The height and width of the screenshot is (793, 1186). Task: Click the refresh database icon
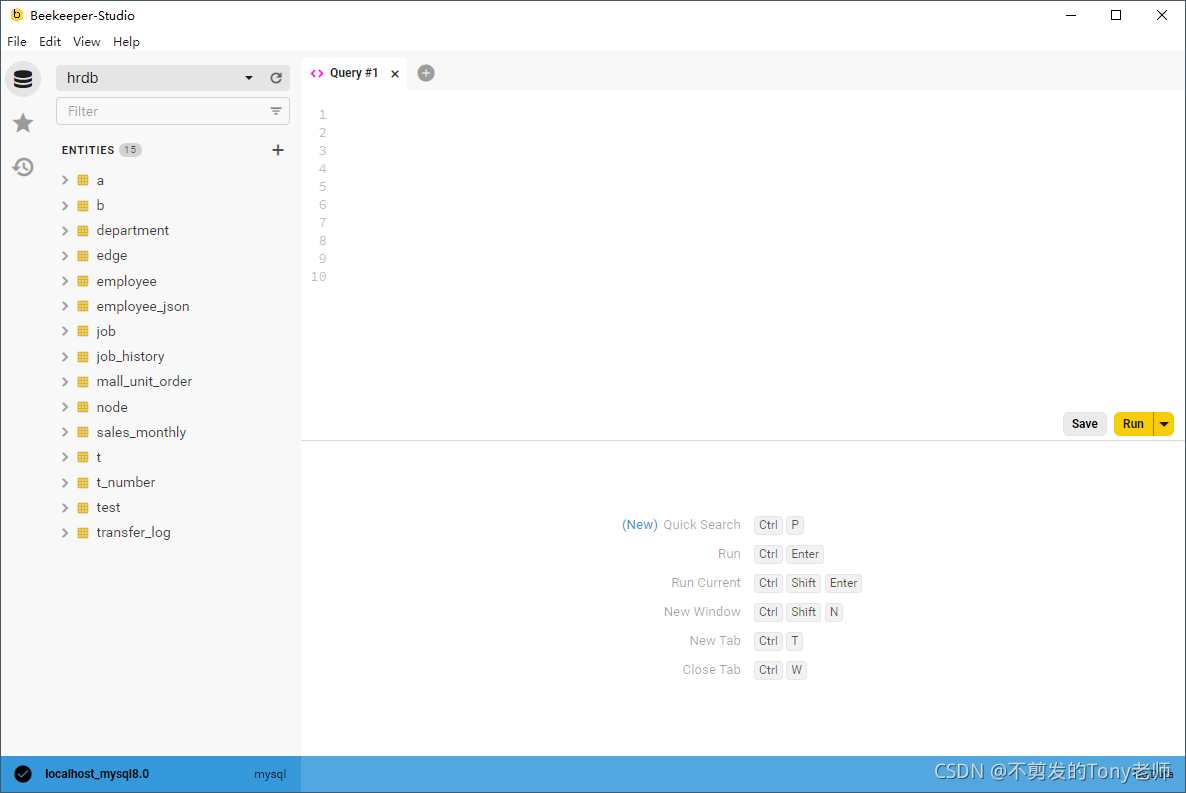(x=276, y=78)
